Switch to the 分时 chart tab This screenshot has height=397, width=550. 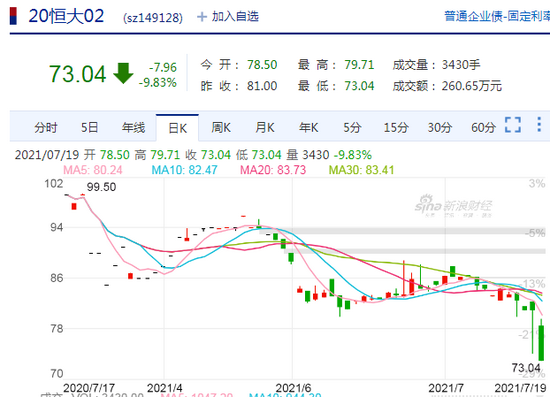(x=46, y=127)
